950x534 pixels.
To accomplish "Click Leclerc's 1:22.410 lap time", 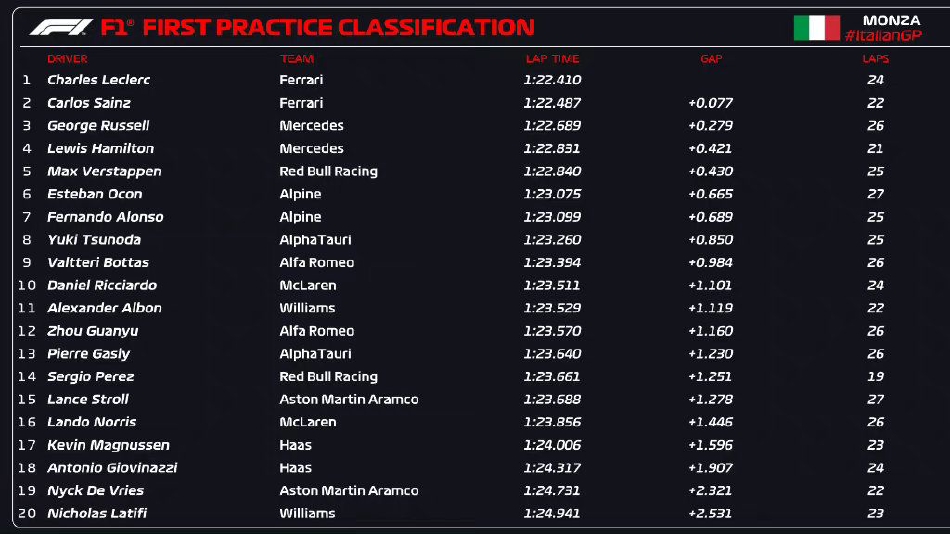I will point(552,80).
